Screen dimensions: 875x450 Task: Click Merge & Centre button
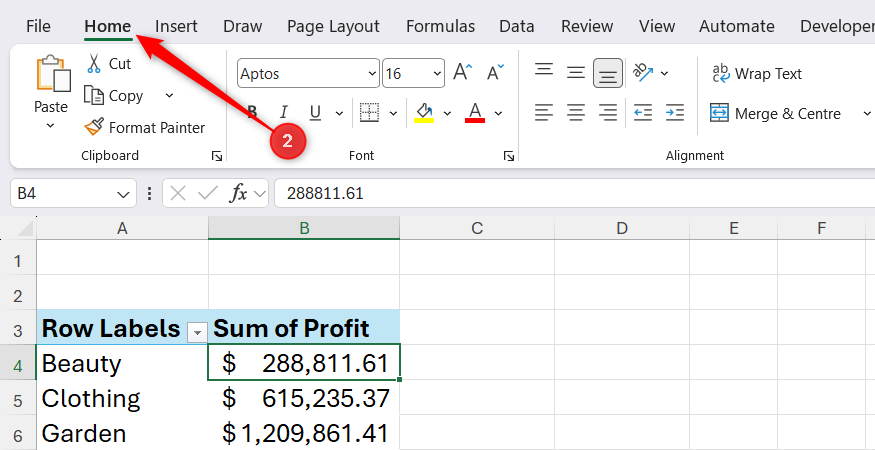point(775,114)
